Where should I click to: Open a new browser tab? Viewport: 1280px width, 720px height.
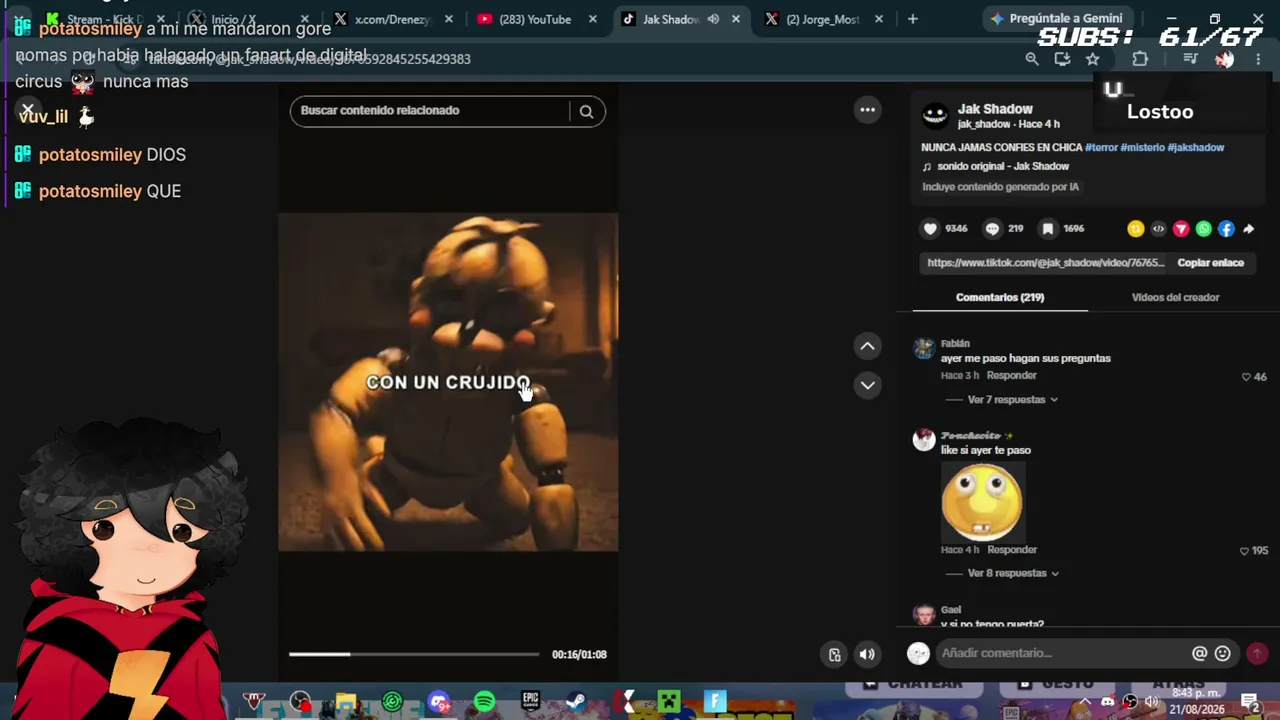[x=912, y=19]
